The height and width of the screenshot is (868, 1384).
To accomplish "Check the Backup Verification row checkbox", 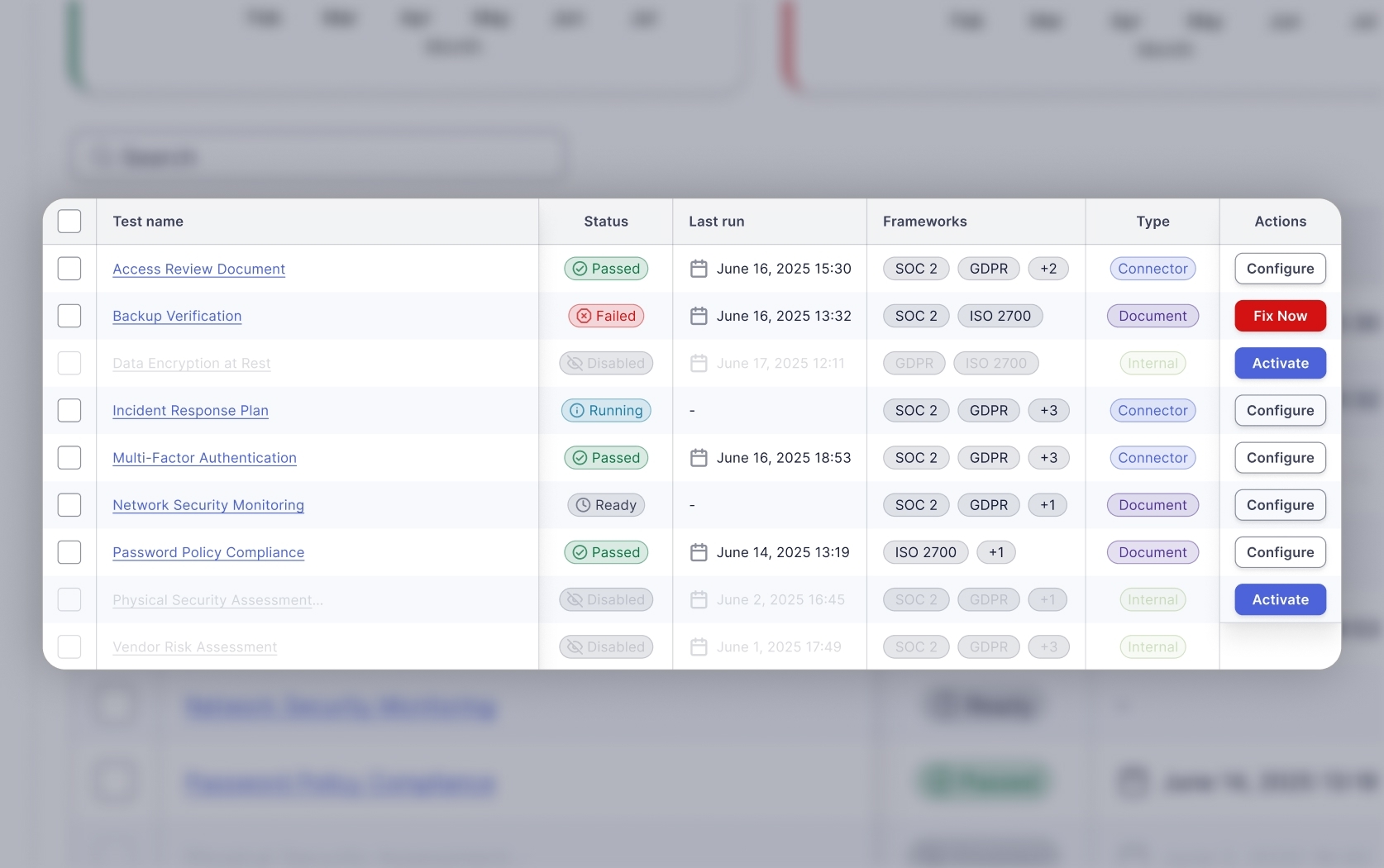I will coord(69,316).
